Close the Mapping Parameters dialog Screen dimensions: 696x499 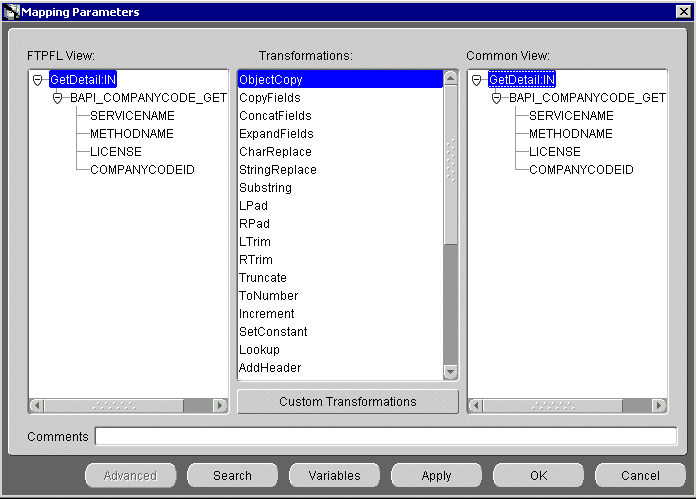(x=683, y=12)
